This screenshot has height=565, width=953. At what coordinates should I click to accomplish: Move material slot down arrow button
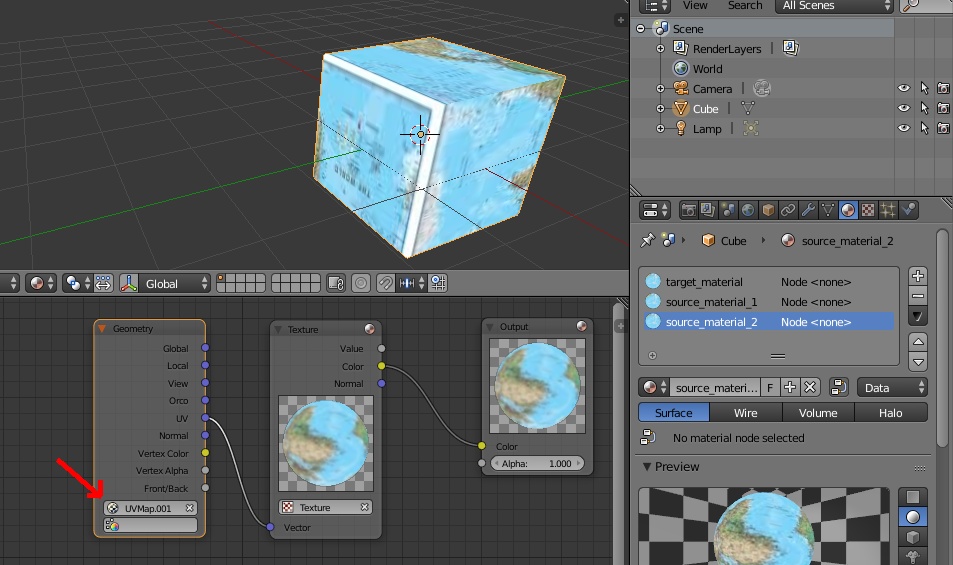(x=918, y=362)
